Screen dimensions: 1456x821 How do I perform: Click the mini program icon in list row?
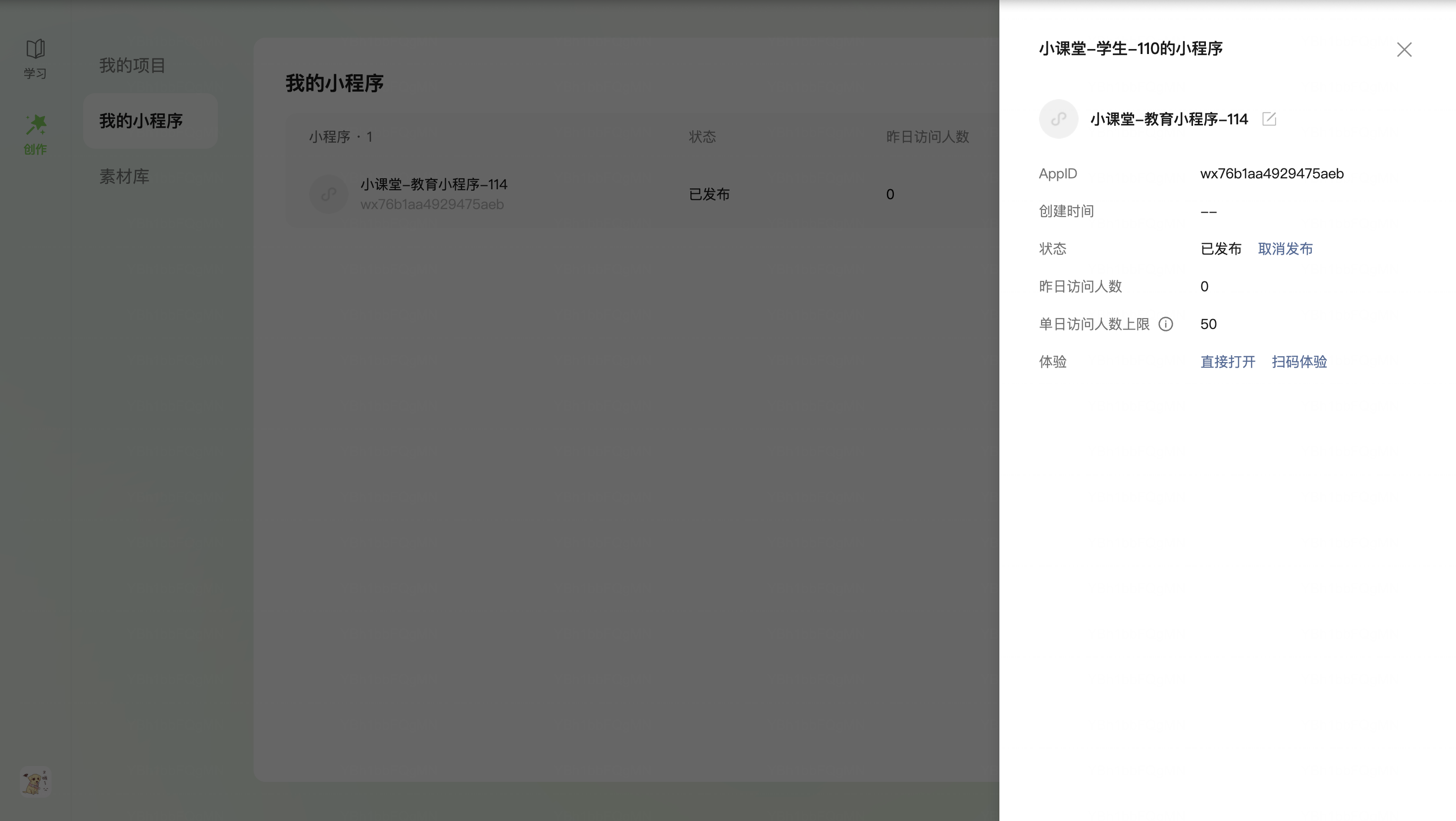pos(328,195)
